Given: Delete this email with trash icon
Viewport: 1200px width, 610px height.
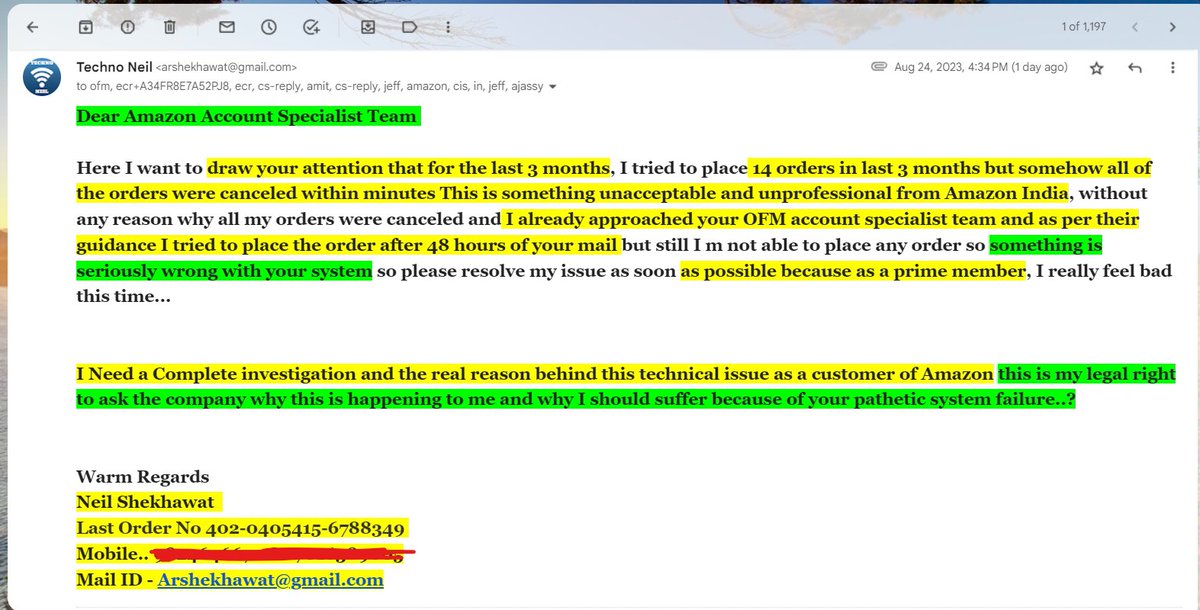Looking at the screenshot, I should click(170, 27).
